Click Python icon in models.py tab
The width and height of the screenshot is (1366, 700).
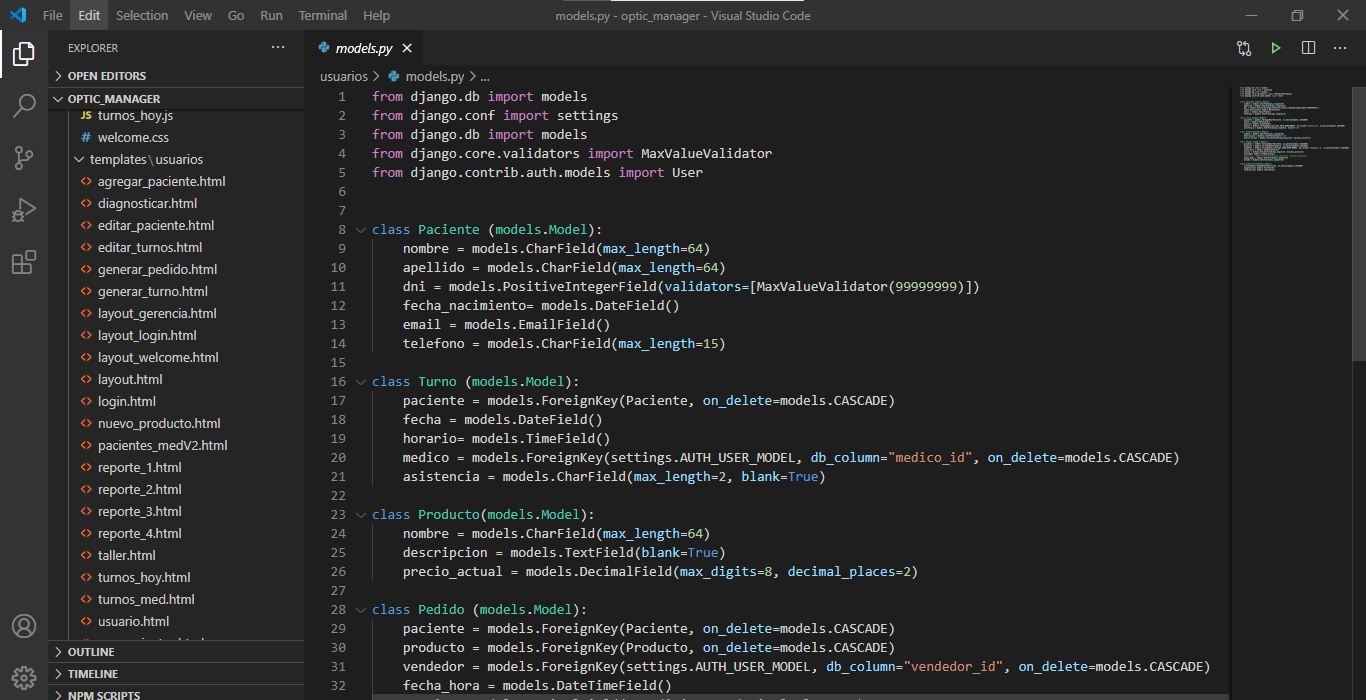click(x=324, y=48)
